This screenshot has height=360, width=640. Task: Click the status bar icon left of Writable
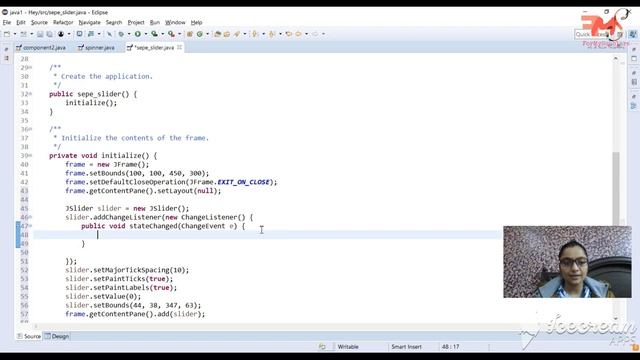[x=322, y=347]
